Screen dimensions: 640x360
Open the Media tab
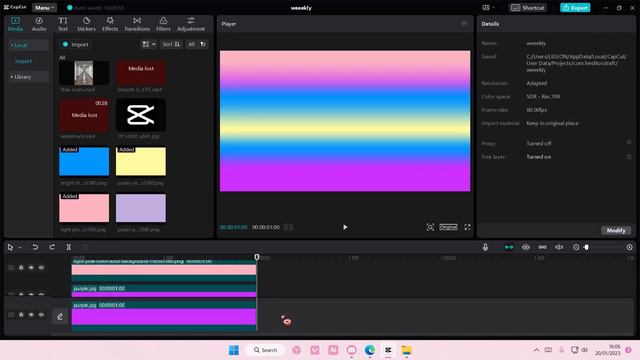click(15, 24)
